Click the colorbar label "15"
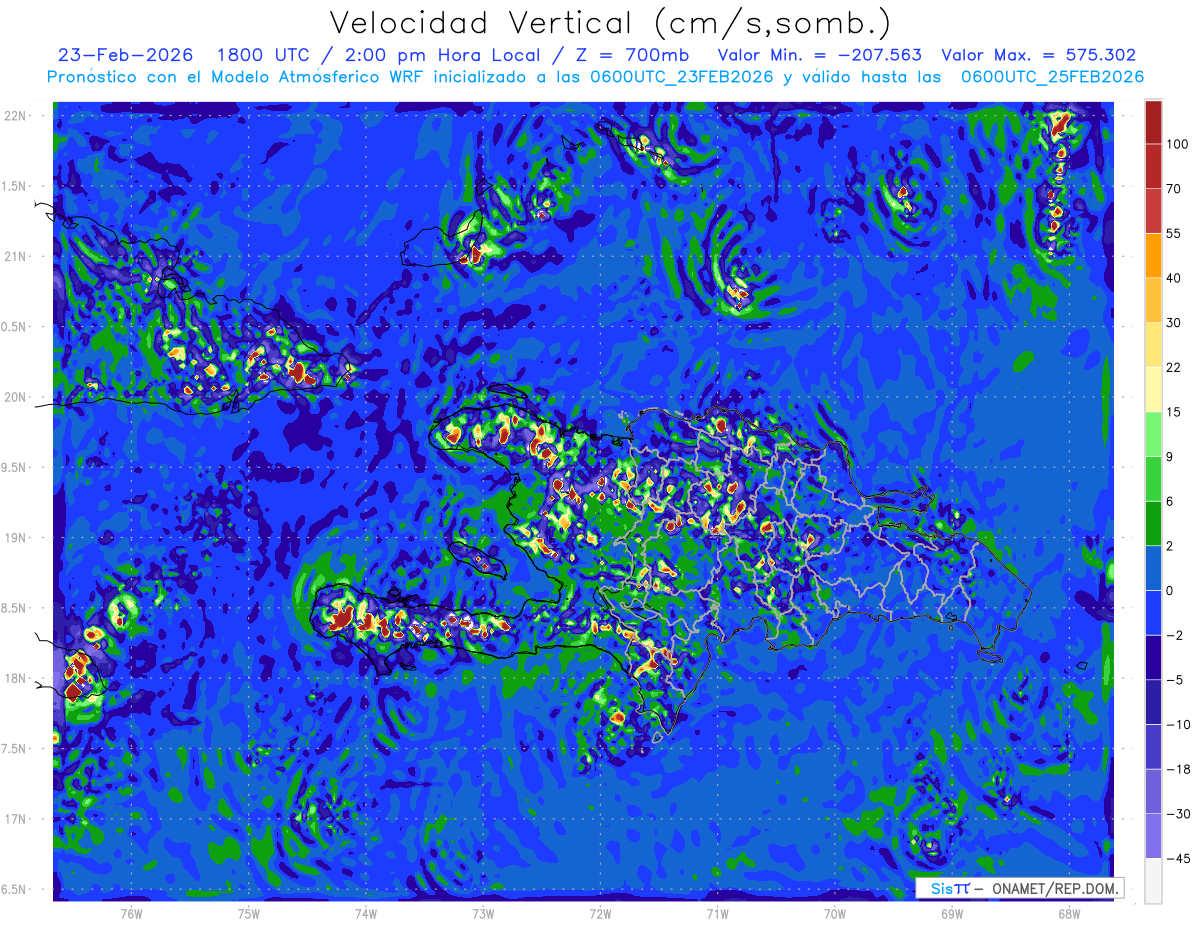 (1174, 412)
